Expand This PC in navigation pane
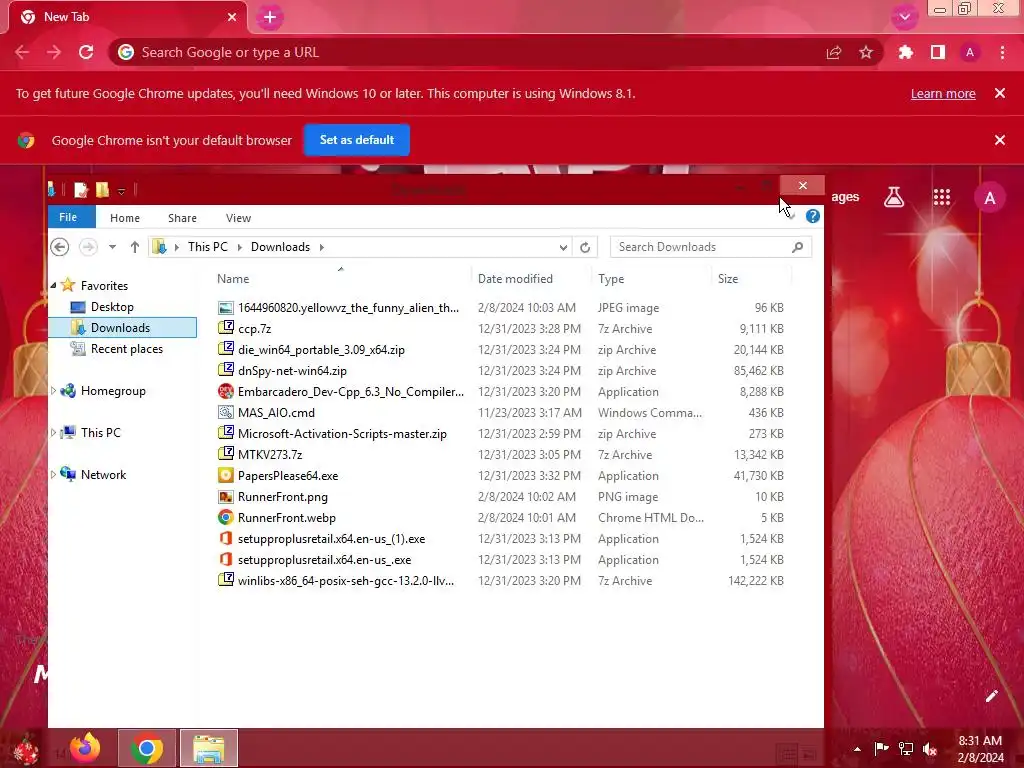Screen dimensions: 1024x768 click(54, 432)
